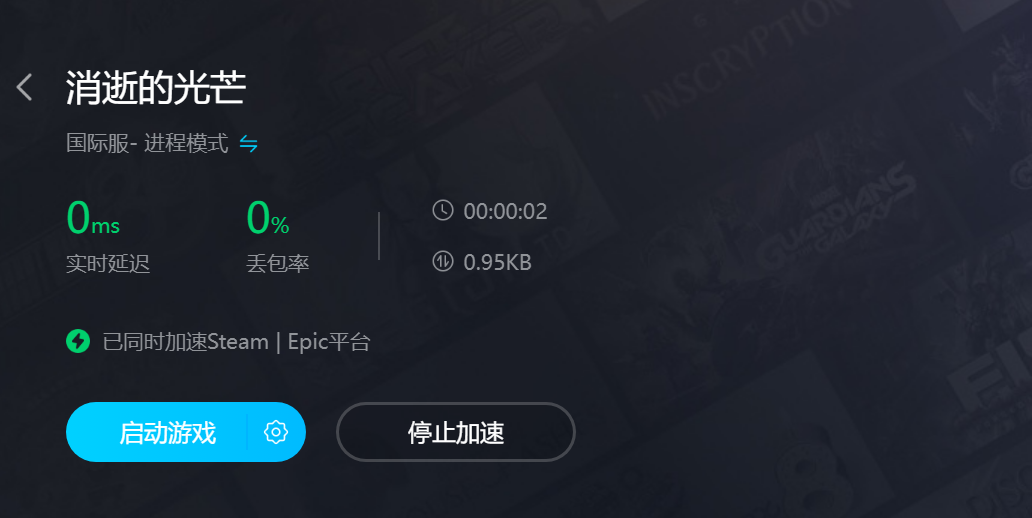Select the 国际服- 进程模式 server label
The width and height of the screenshot is (1032, 518).
(147, 143)
